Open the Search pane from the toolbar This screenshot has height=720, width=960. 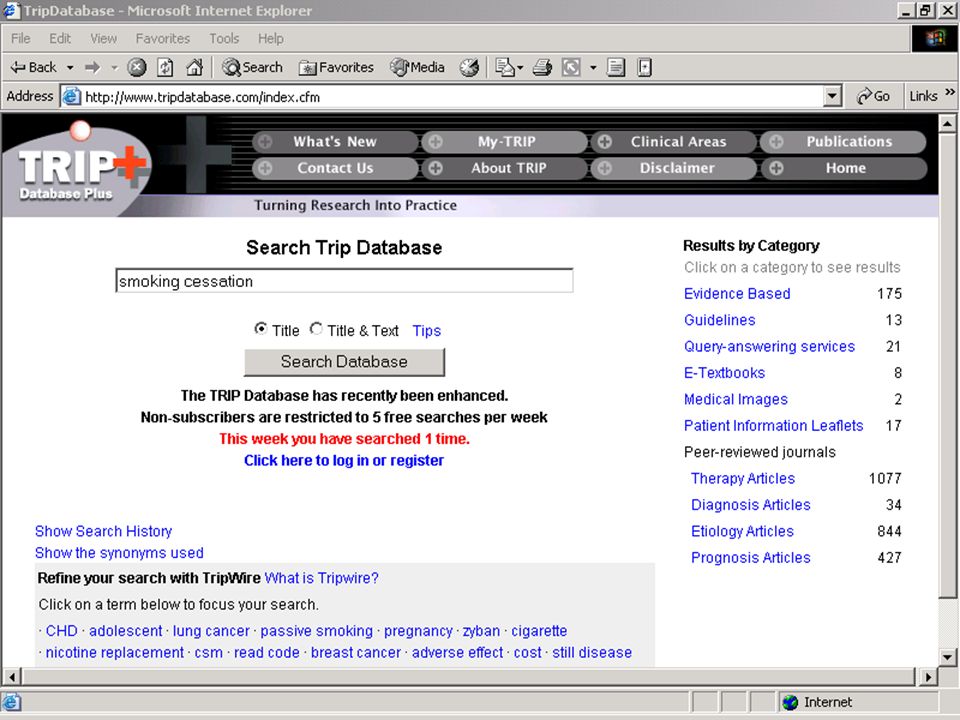click(x=252, y=67)
